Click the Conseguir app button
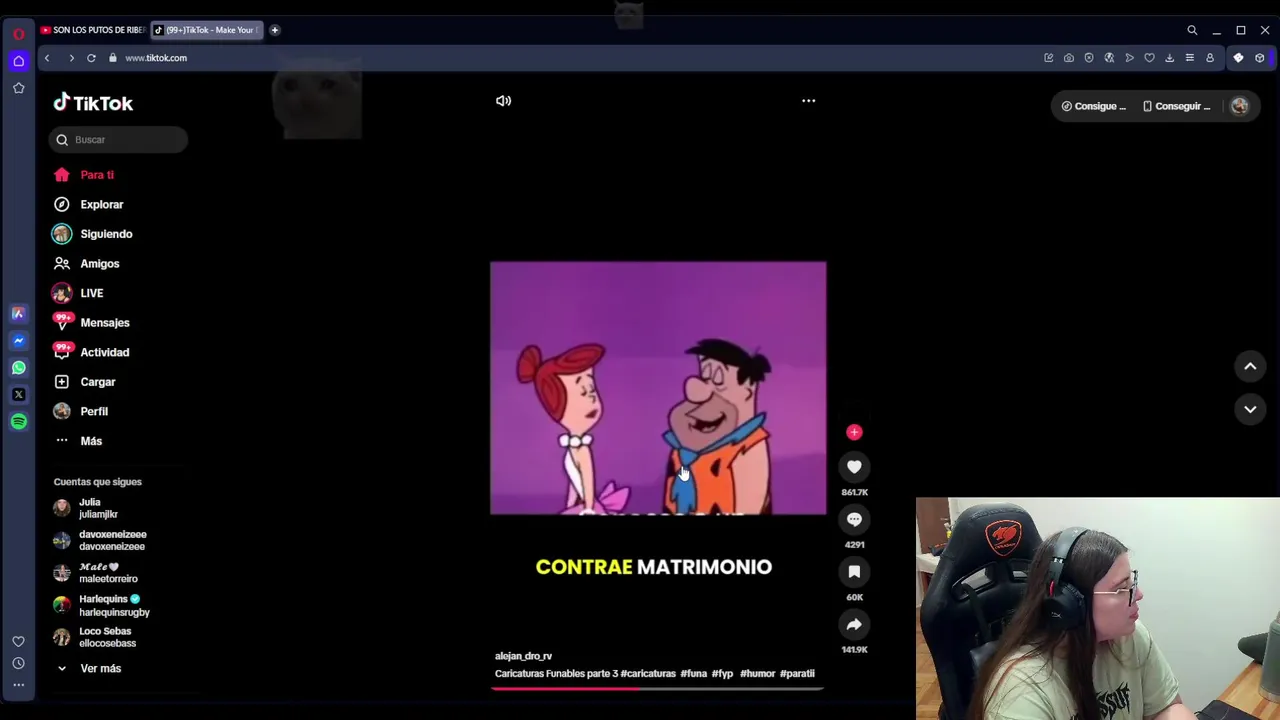1280x720 pixels. coord(1177,106)
